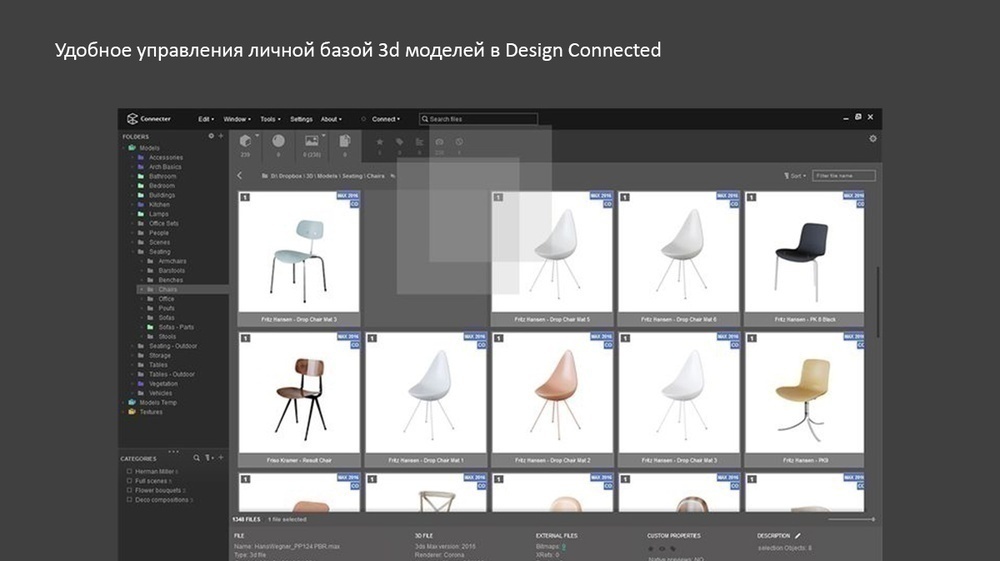Filter by tags icon

pyautogui.click(x=399, y=142)
